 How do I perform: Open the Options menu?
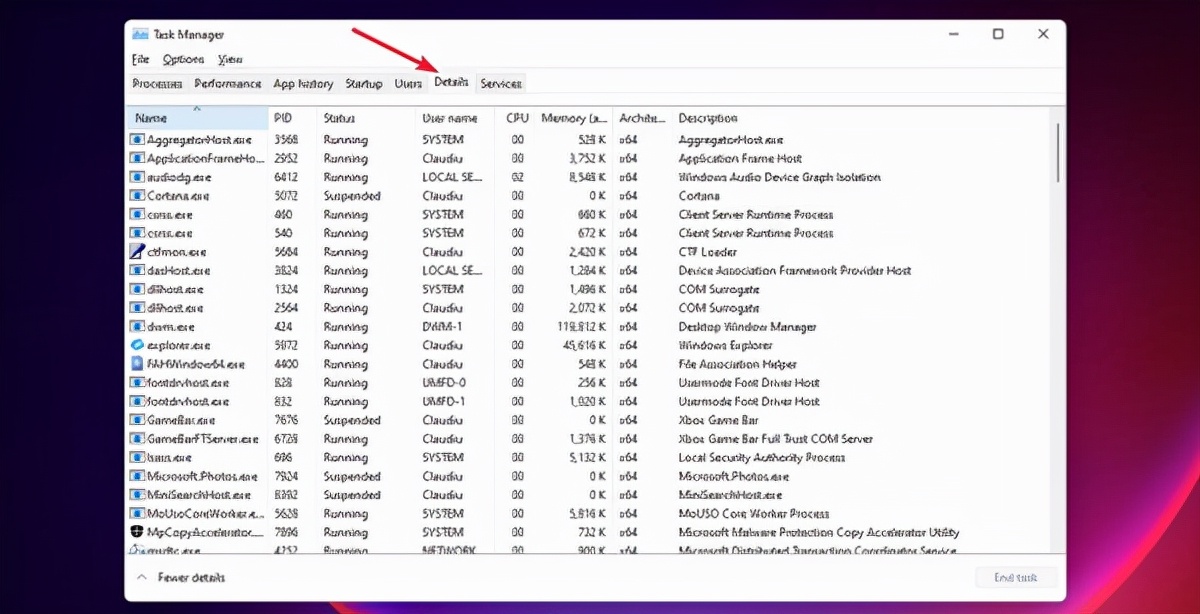183,59
